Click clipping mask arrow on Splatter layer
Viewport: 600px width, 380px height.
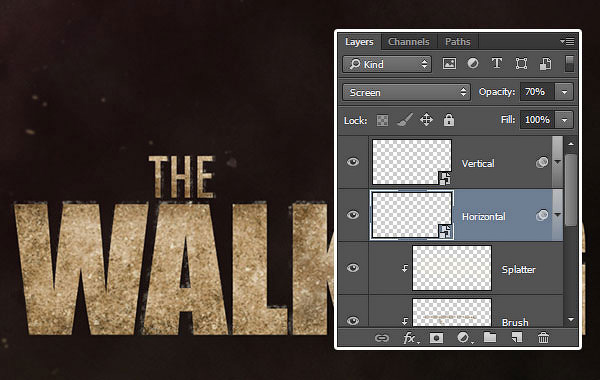click(405, 269)
